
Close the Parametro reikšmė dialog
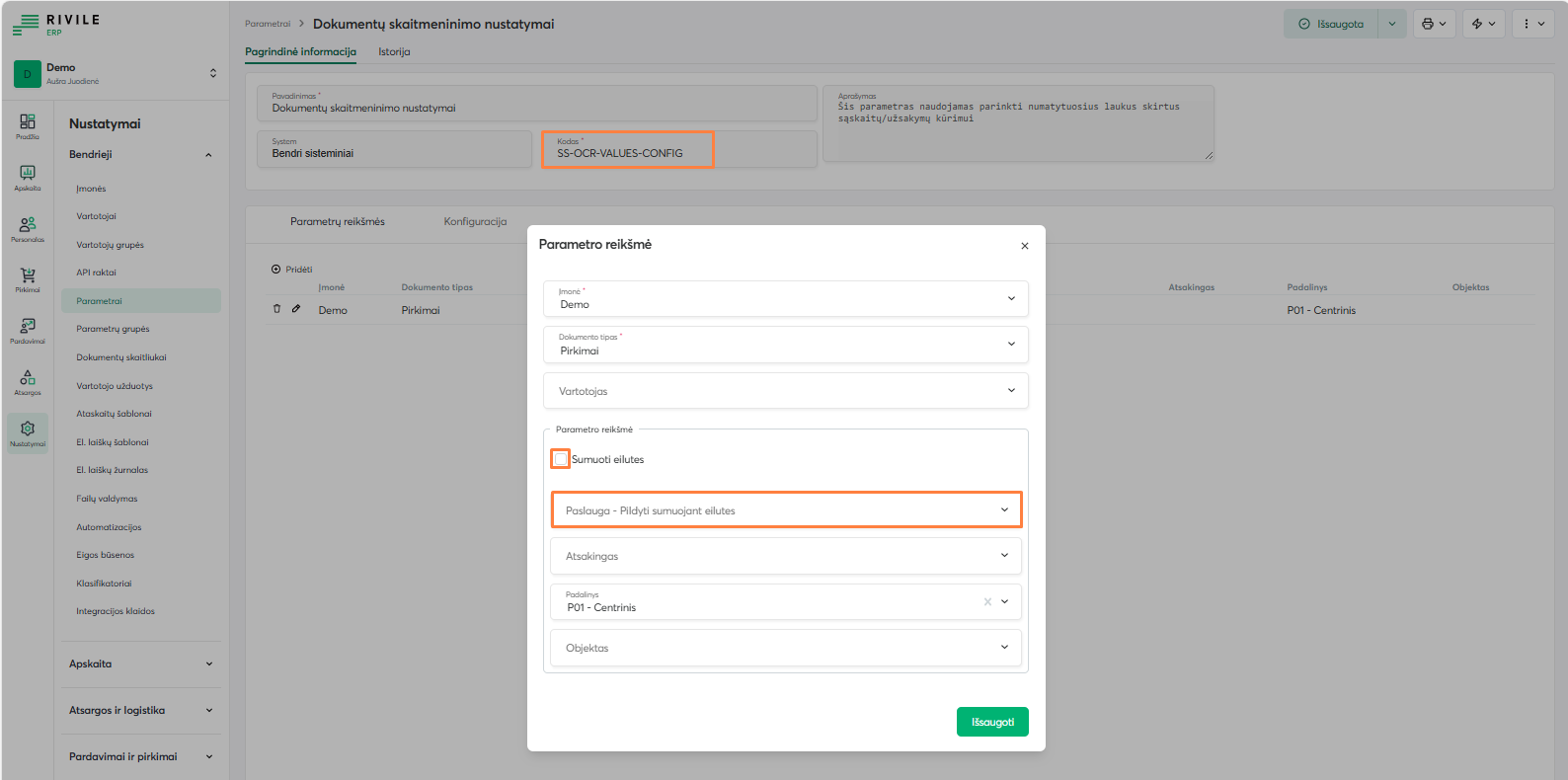(x=1024, y=246)
